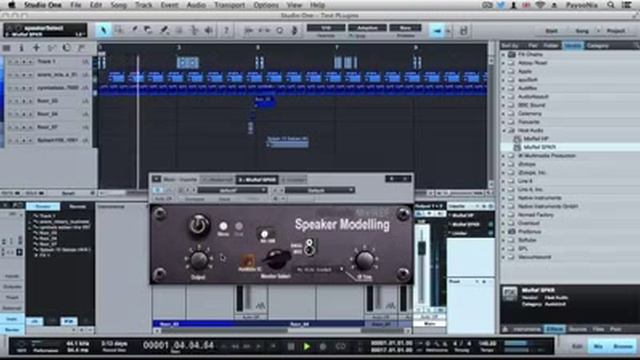Select the Split tool in the toolbar
The image size is (640, 360).
click(134, 30)
